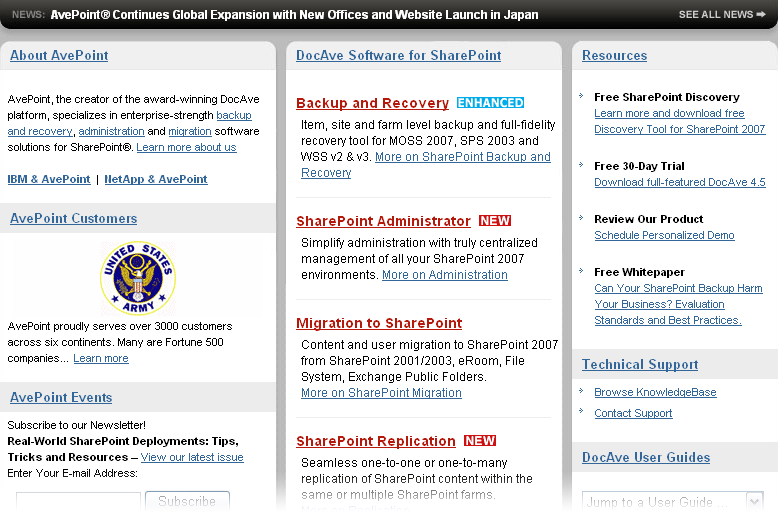Open the AvePoint Japan news headline
Viewport: 778px width, 517px height.
(294, 15)
